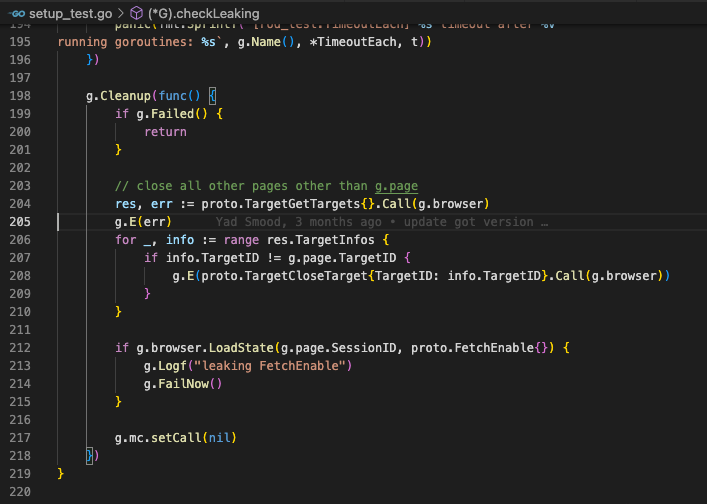Click the breadcrumb chevron separator
The image size is (707, 504).
[121, 14]
